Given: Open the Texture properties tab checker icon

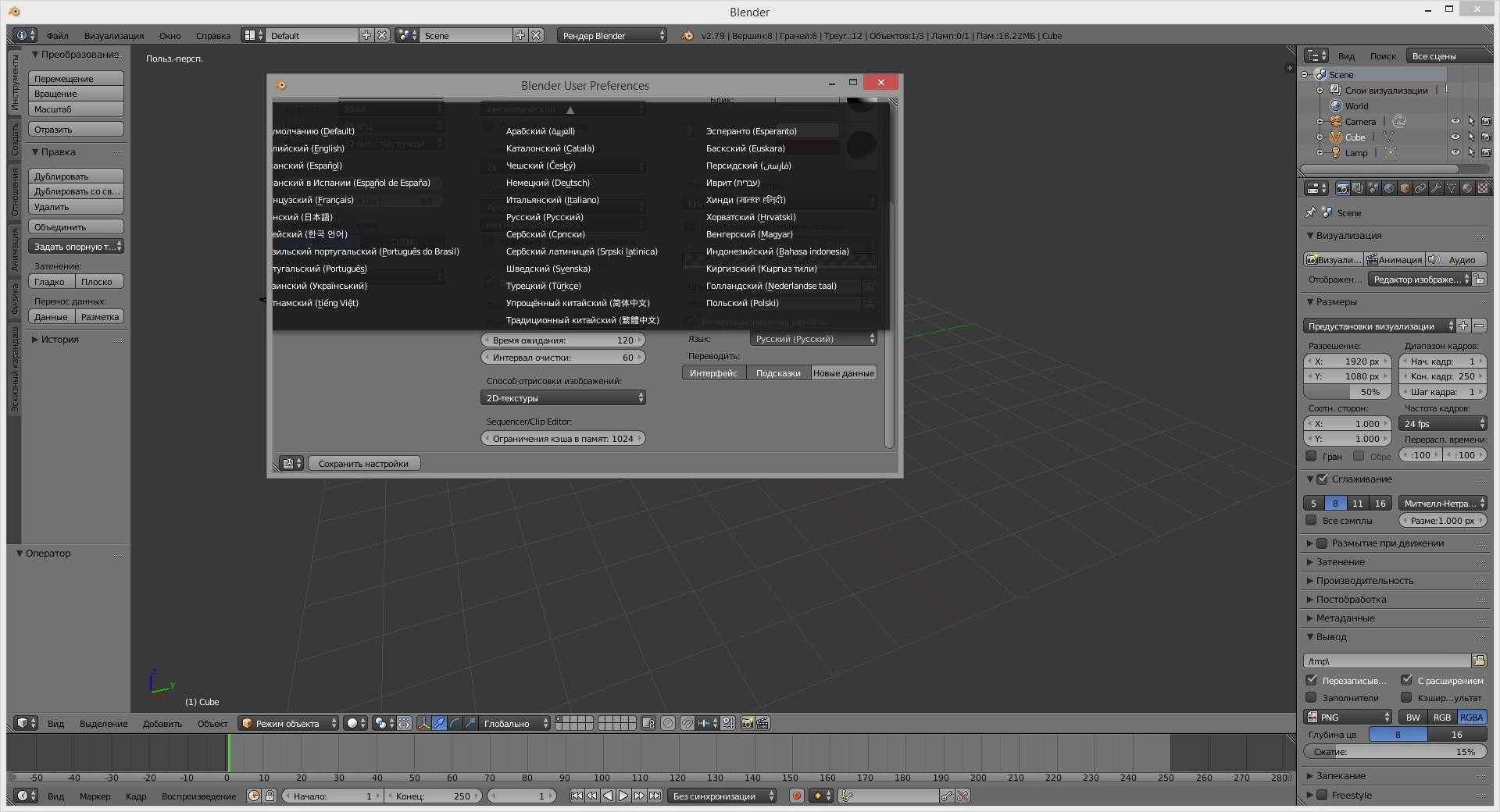Looking at the screenshot, I should pyautogui.click(x=1482, y=188).
